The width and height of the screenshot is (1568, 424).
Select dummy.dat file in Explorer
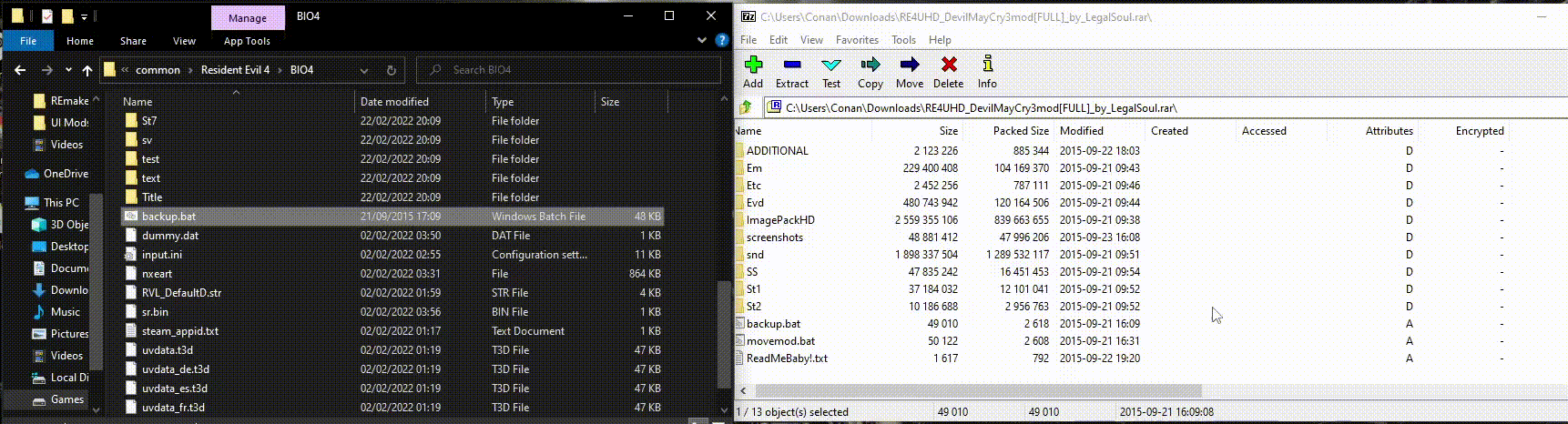[392, 236]
